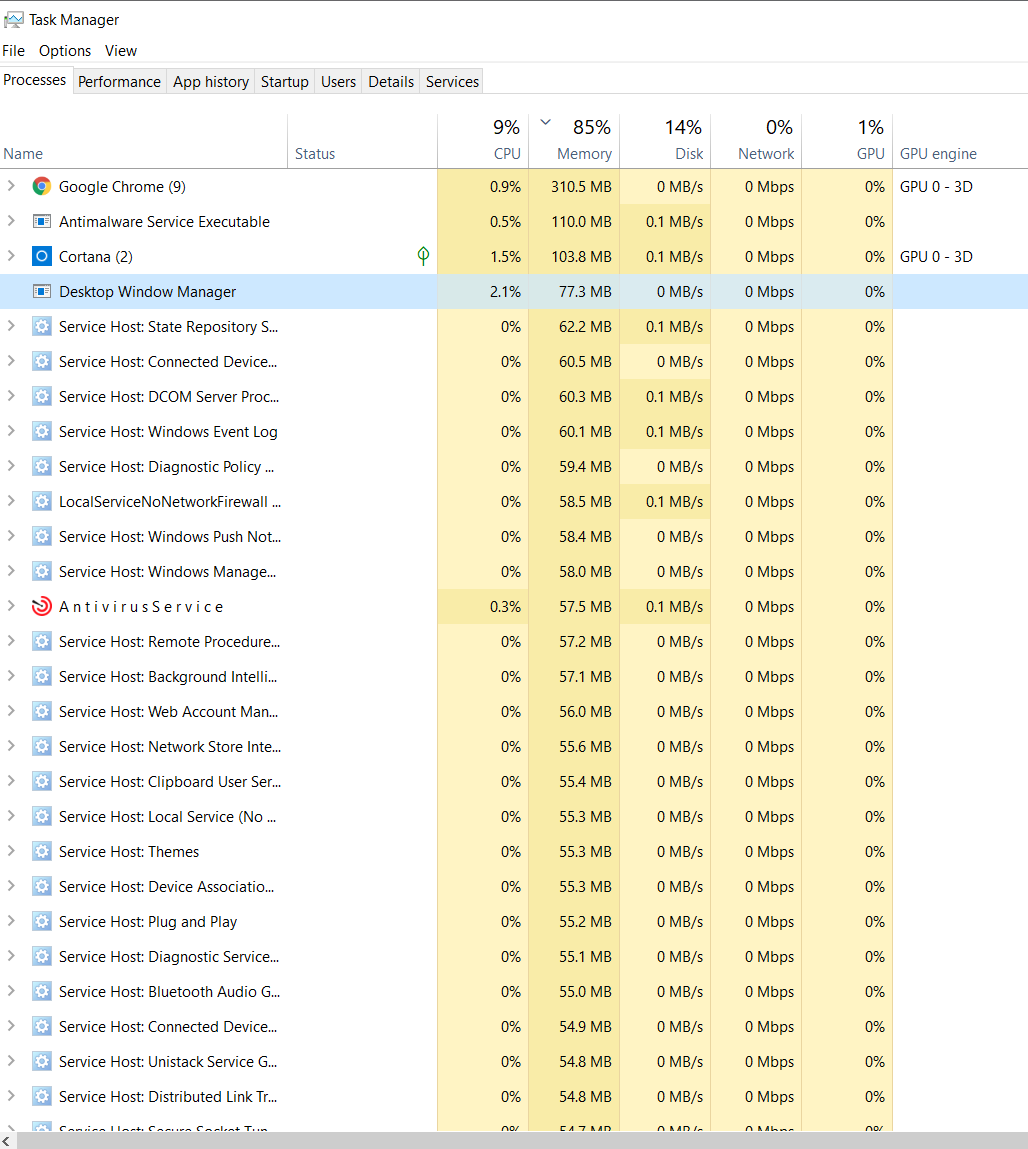Viewport: 1028px width, 1149px height.
Task: Sort by the Network column header
Action: pos(755,141)
